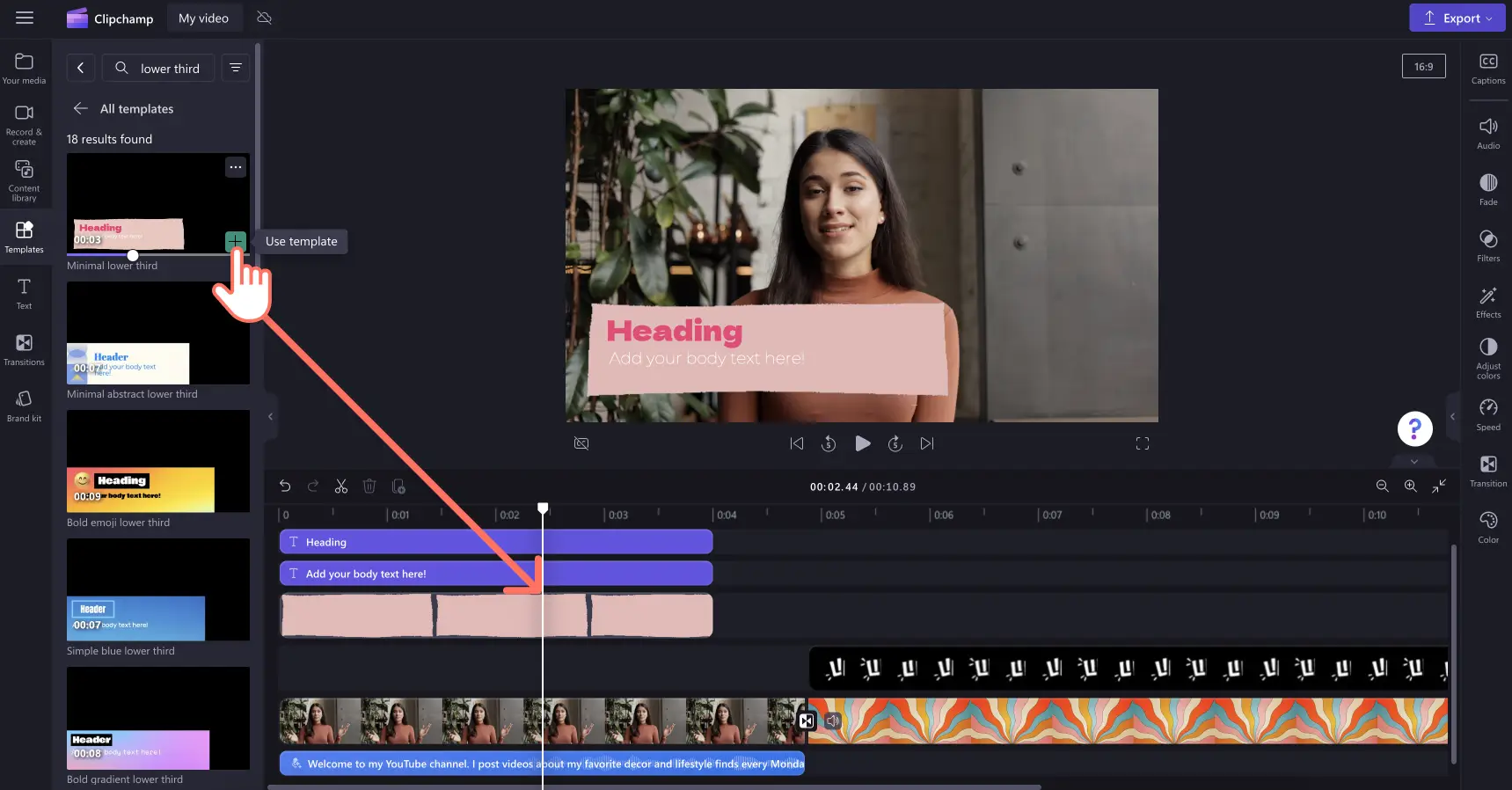
Task: Select the Heading text clip in timeline
Action: (x=496, y=542)
